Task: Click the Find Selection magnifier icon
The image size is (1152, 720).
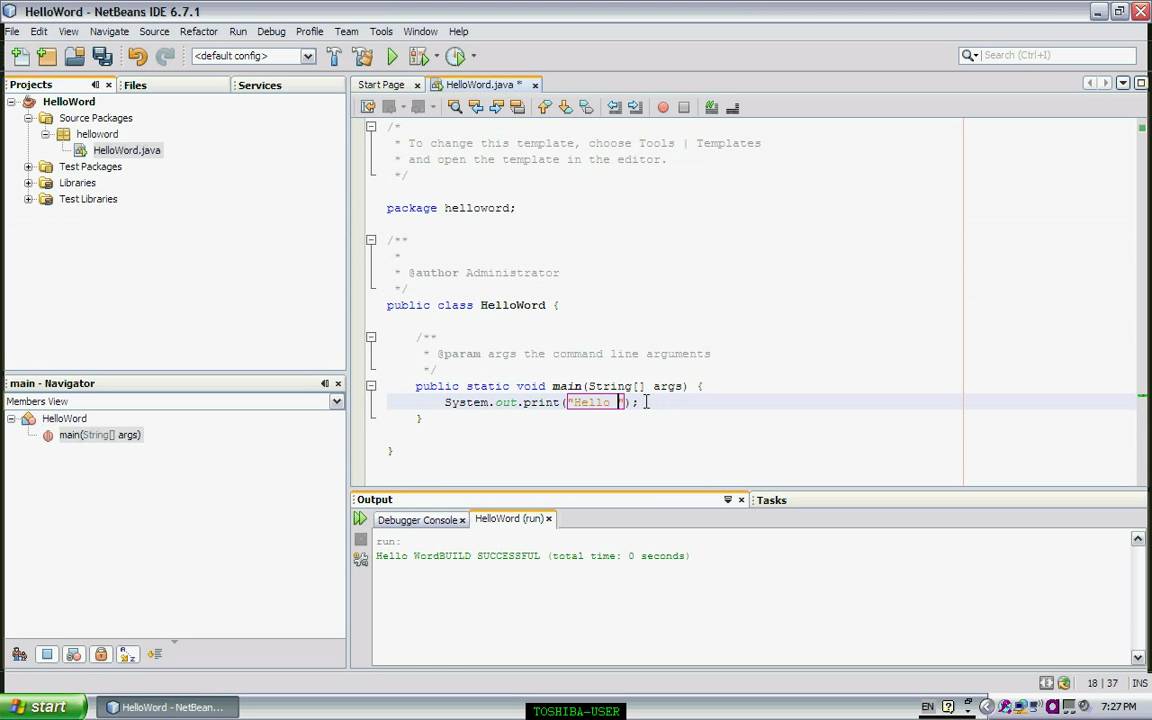Action: tap(455, 107)
